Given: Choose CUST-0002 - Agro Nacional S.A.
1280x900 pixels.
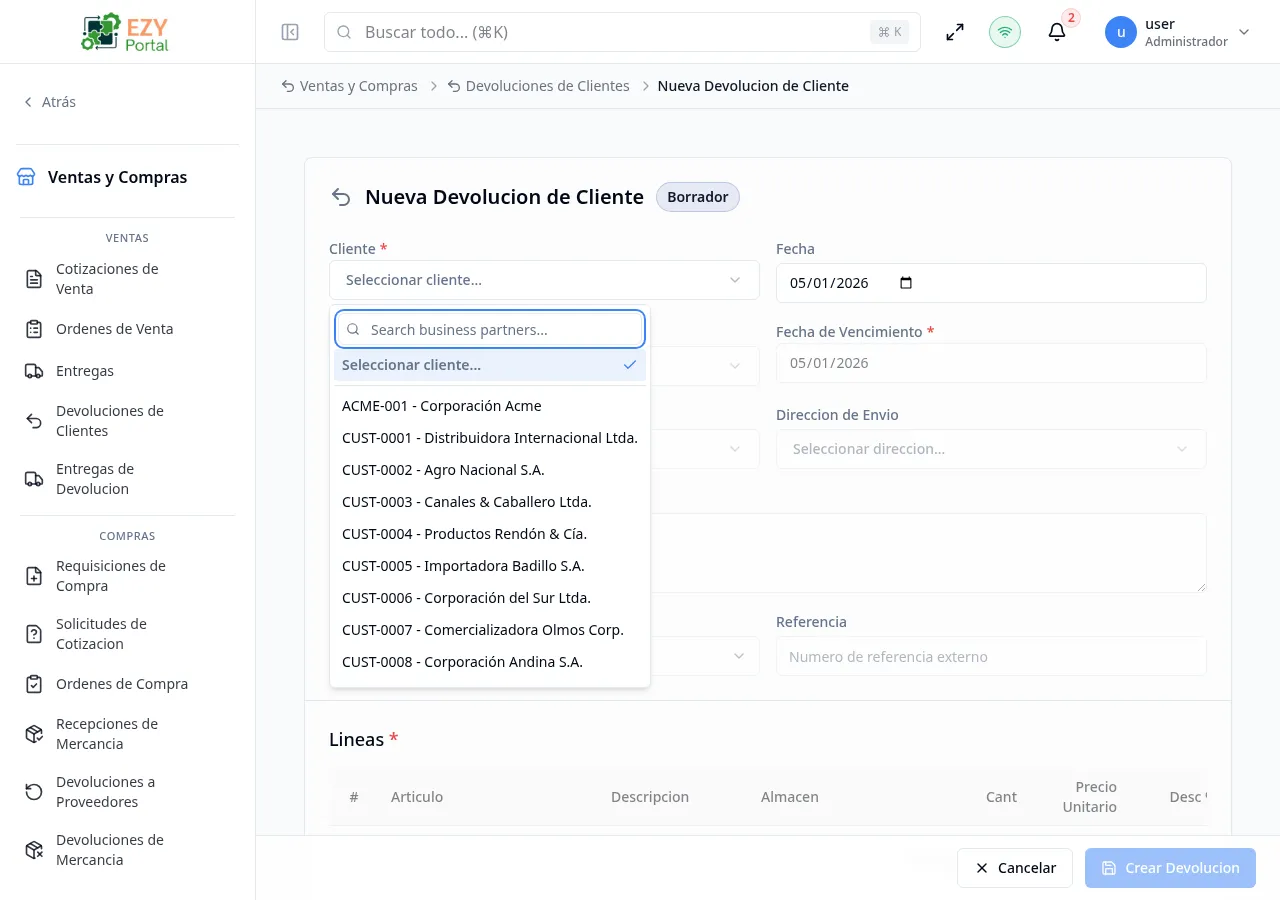Looking at the screenshot, I should coord(490,470).
